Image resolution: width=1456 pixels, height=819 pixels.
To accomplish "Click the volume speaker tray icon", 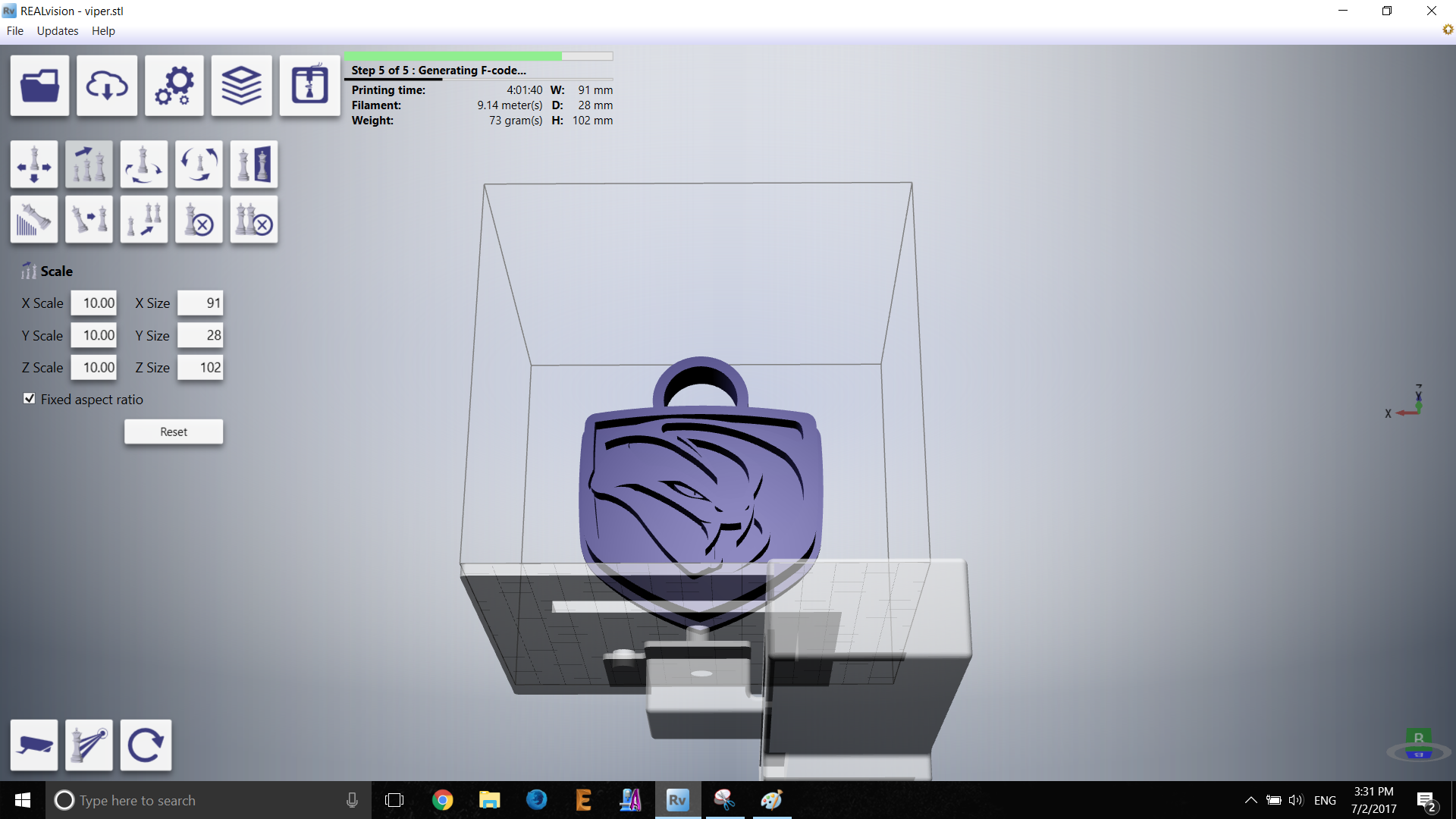I will (1295, 800).
